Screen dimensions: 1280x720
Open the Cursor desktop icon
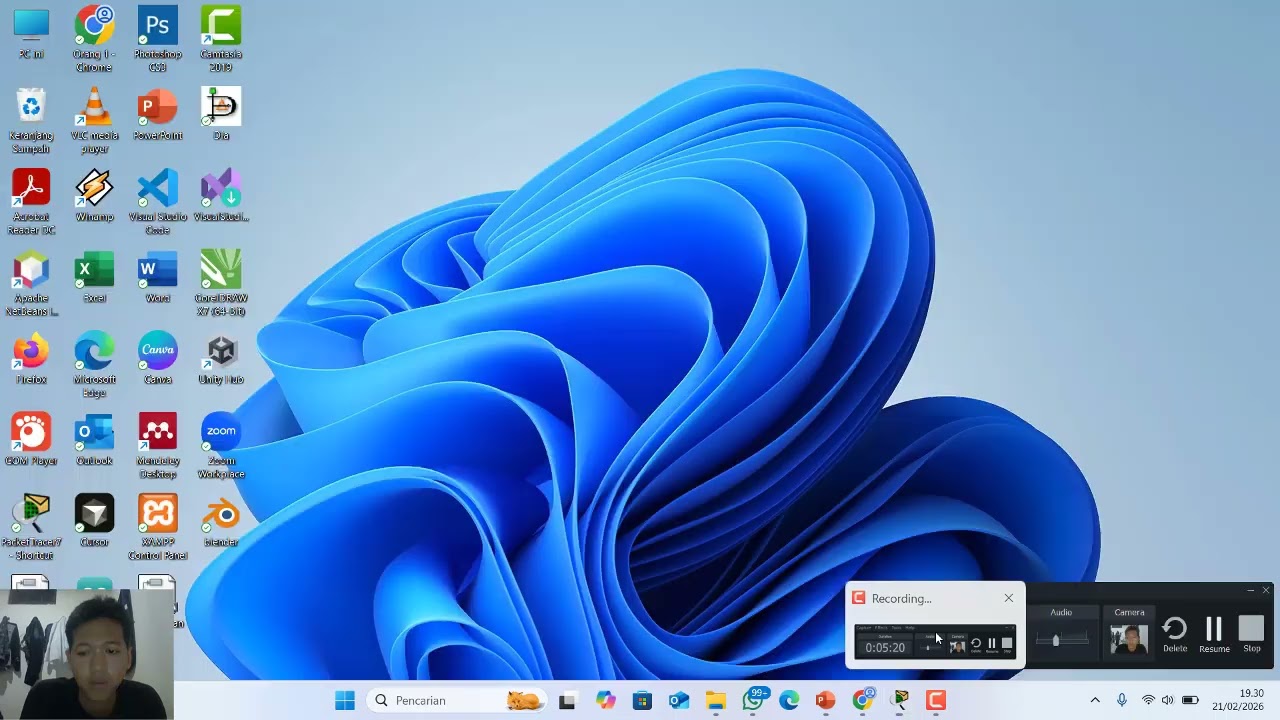[x=94, y=521]
